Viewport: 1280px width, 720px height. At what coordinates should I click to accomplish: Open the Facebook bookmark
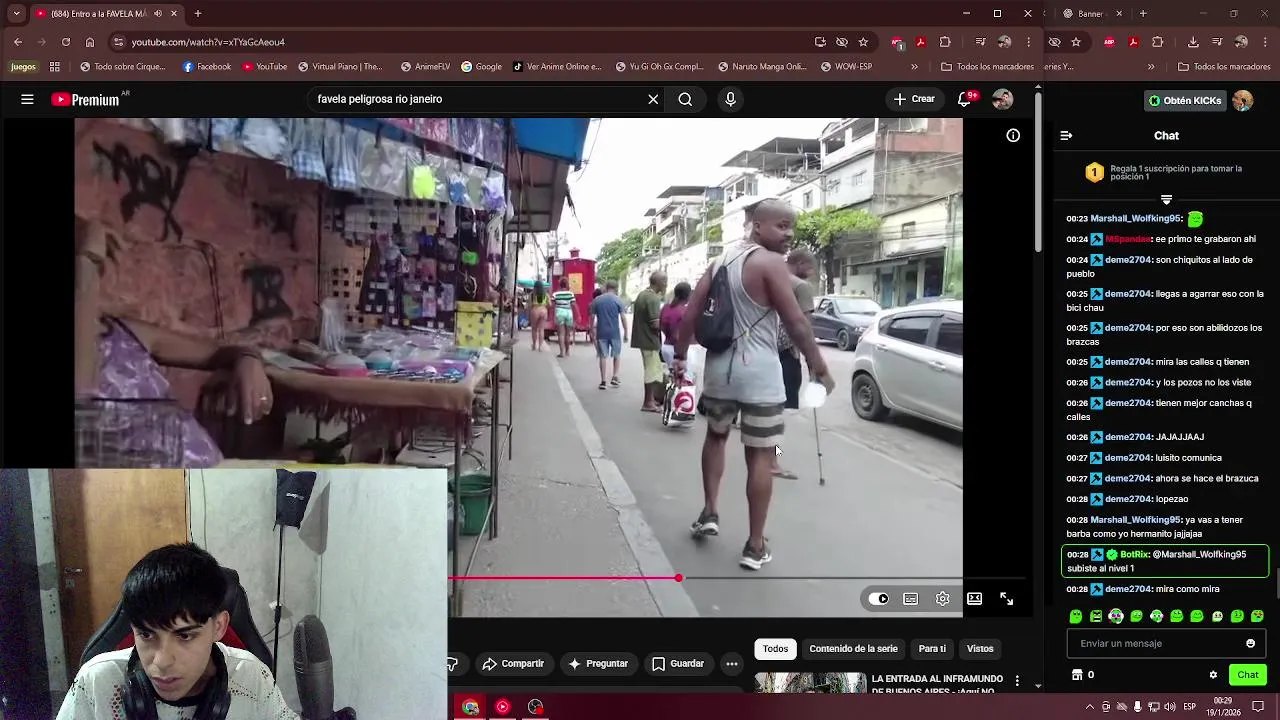(207, 67)
